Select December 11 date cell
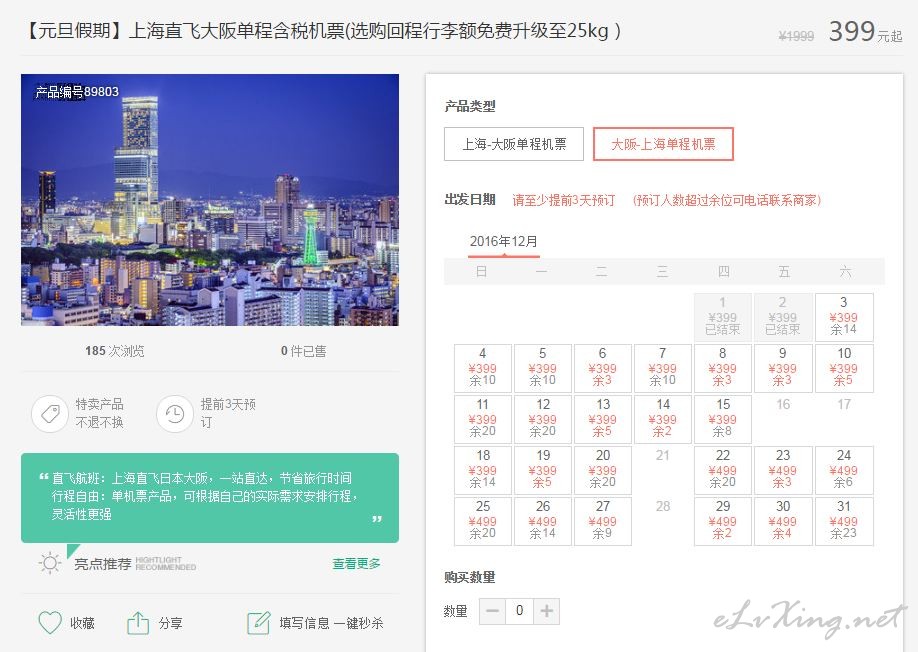Image resolution: width=918 pixels, height=652 pixels. [482, 419]
